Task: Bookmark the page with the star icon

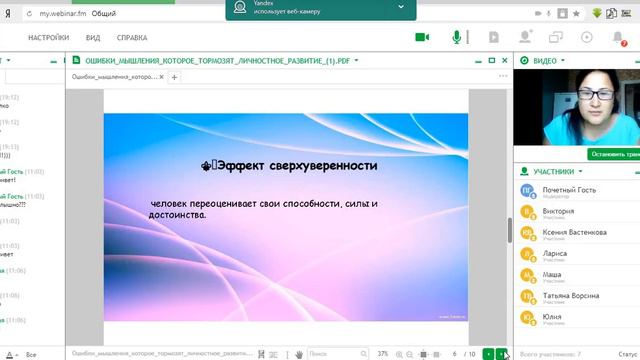Action: [x=576, y=13]
